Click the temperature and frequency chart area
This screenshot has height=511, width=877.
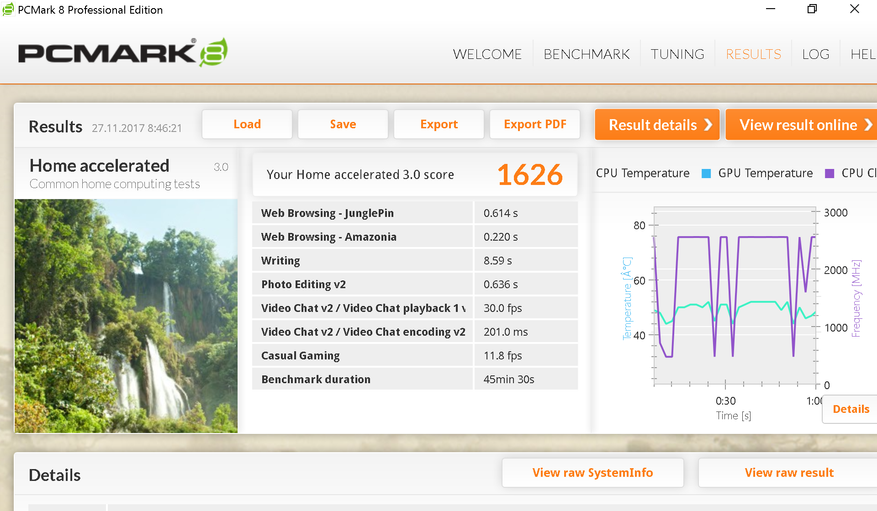734,296
